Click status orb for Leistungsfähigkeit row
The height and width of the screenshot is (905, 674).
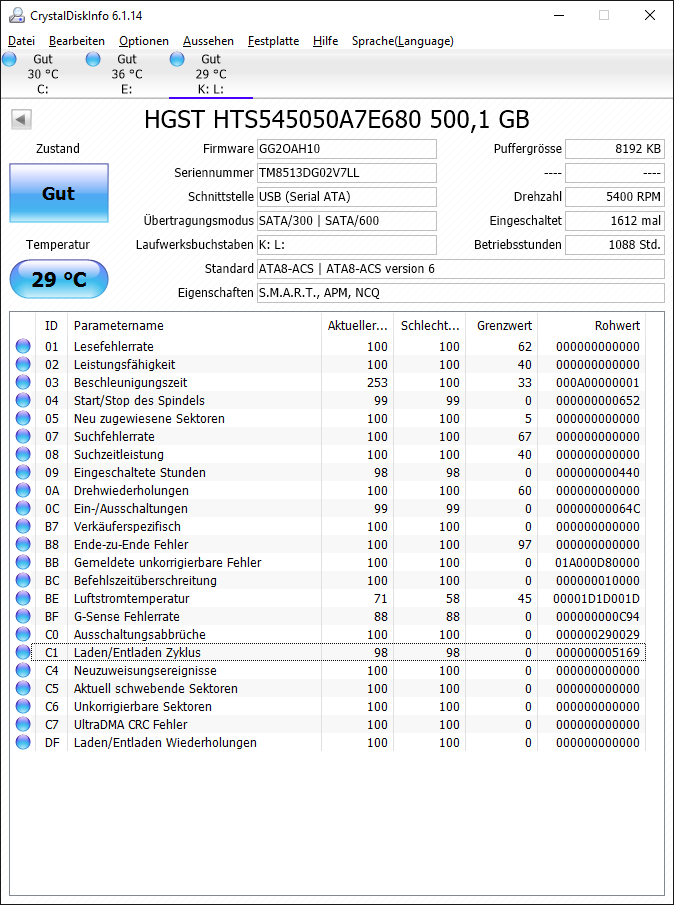click(23, 365)
